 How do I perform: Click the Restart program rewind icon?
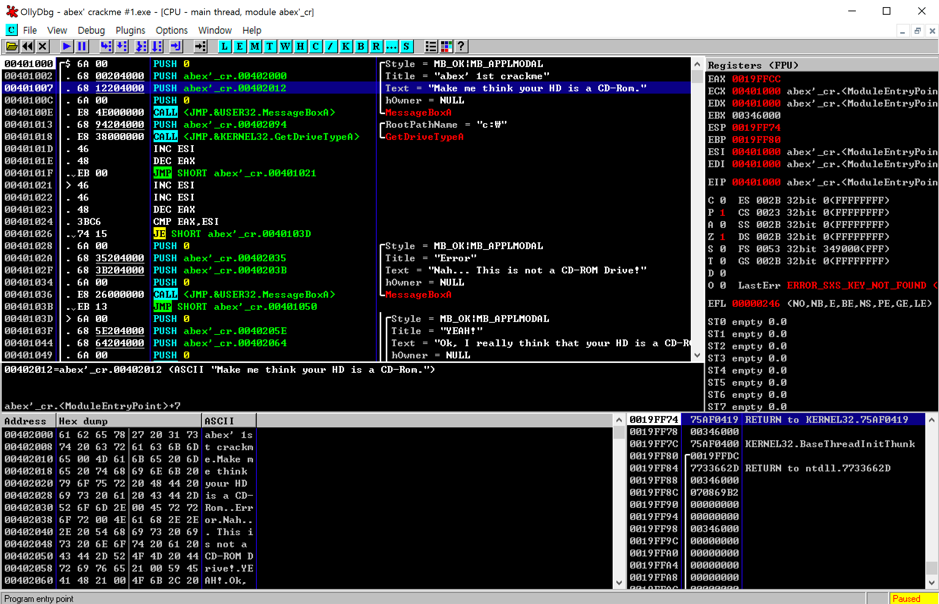(28, 46)
